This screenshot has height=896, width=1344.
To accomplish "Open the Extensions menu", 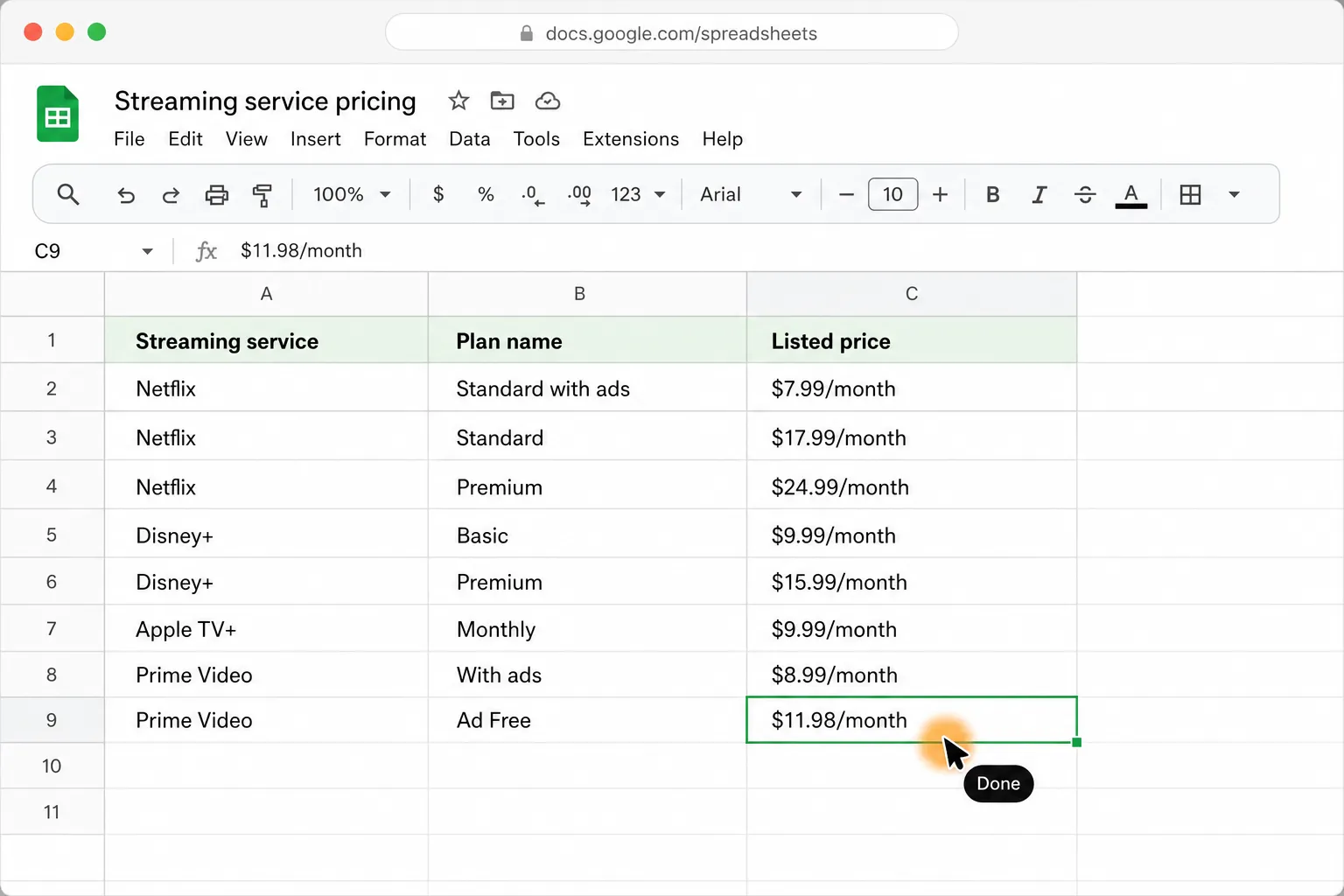I will click(631, 139).
